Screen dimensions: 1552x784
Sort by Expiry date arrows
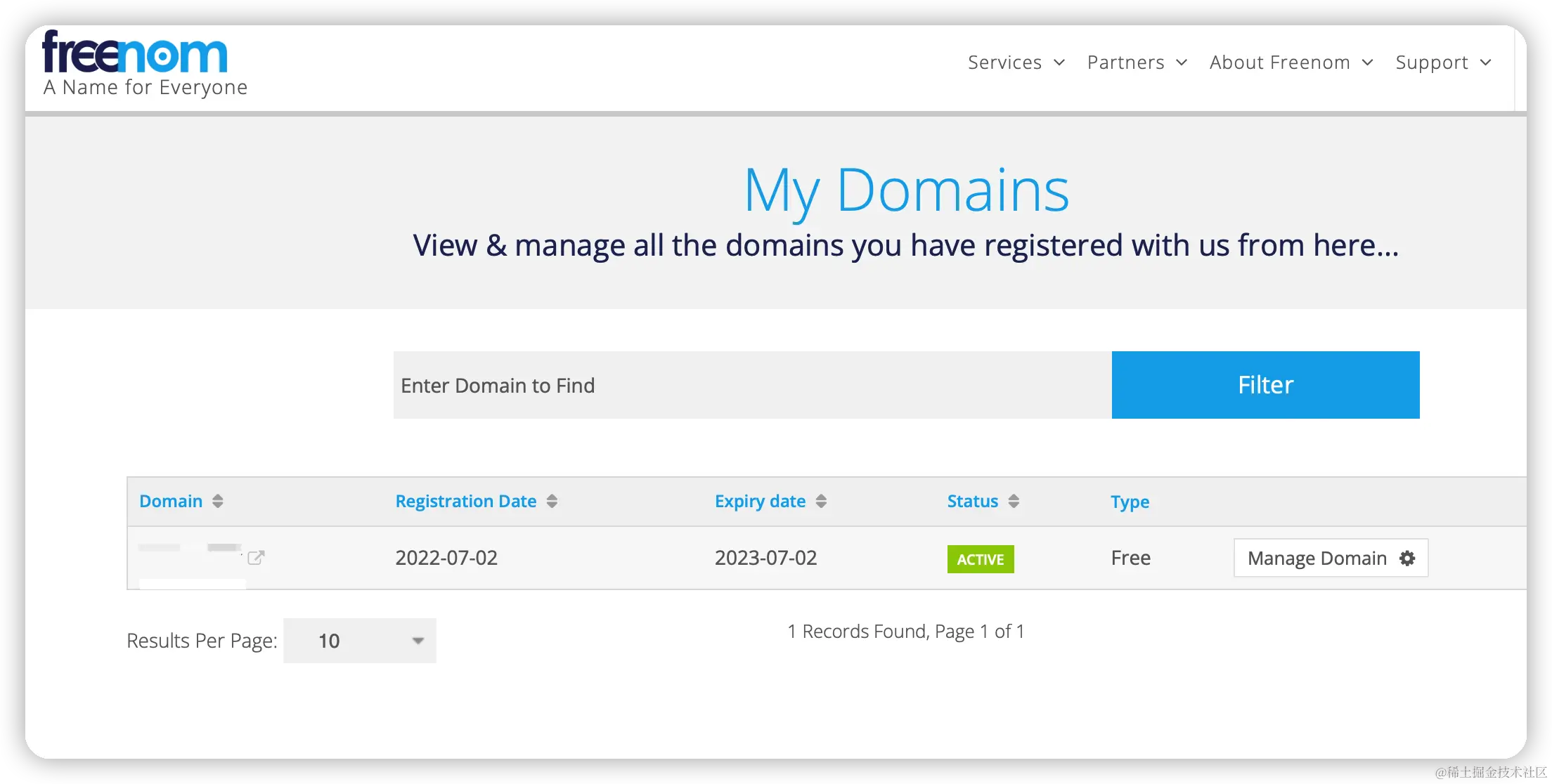click(x=821, y=501)
